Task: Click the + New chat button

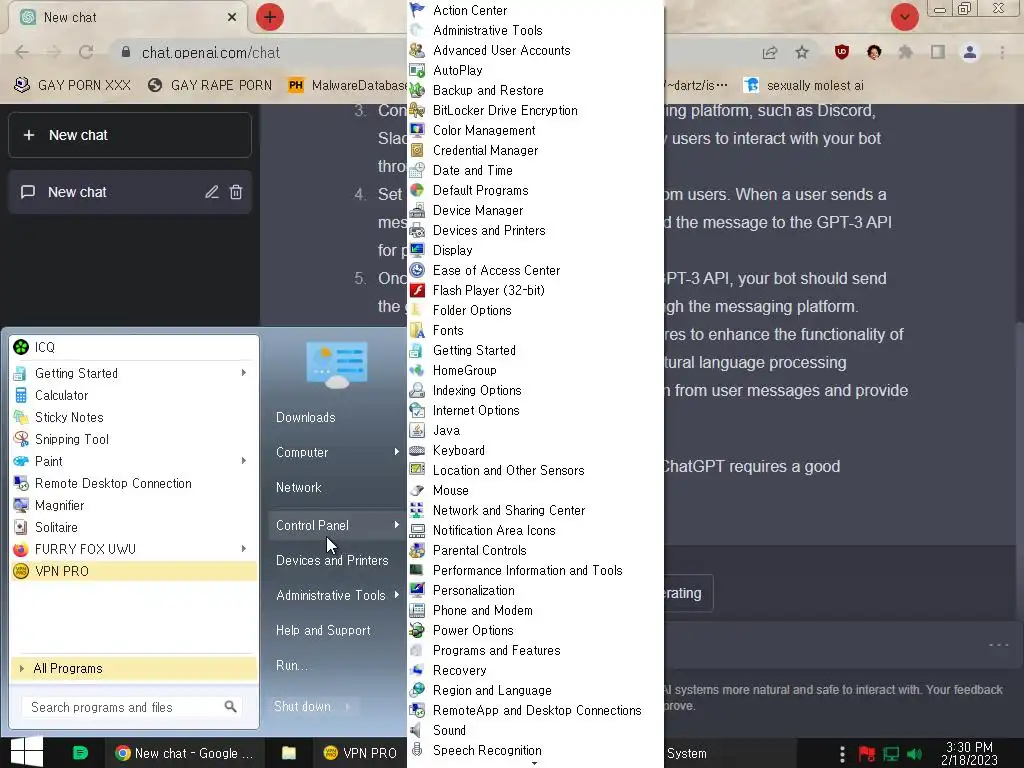Action: point(130,135)
